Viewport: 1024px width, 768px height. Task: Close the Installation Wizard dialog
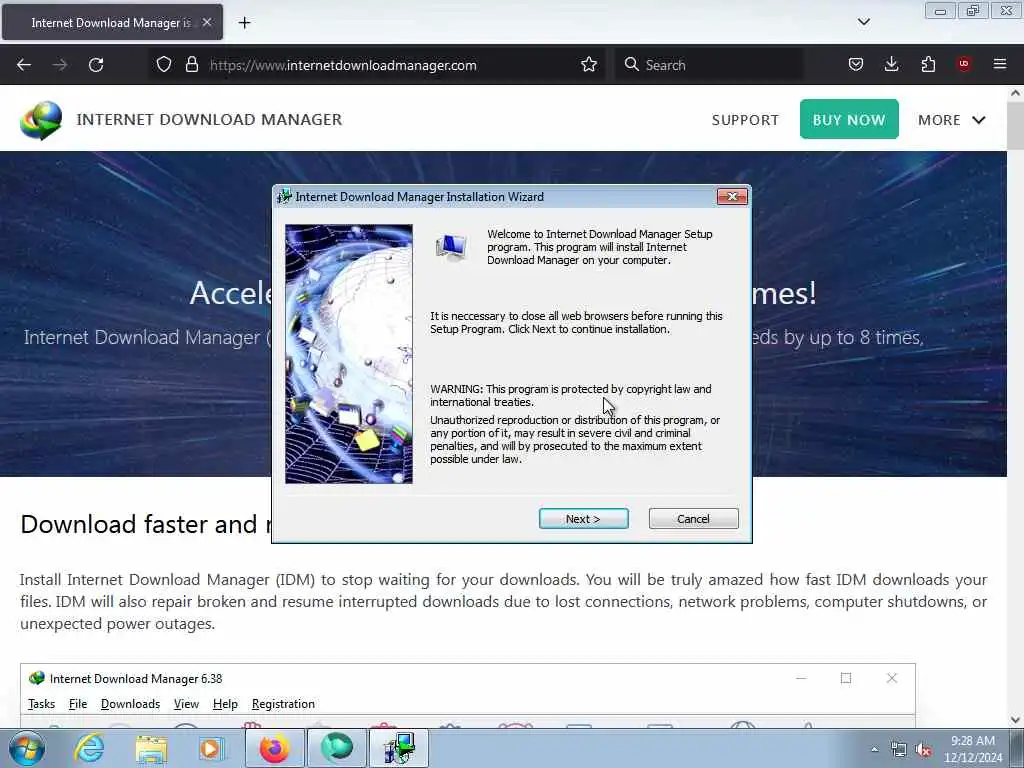731,197
